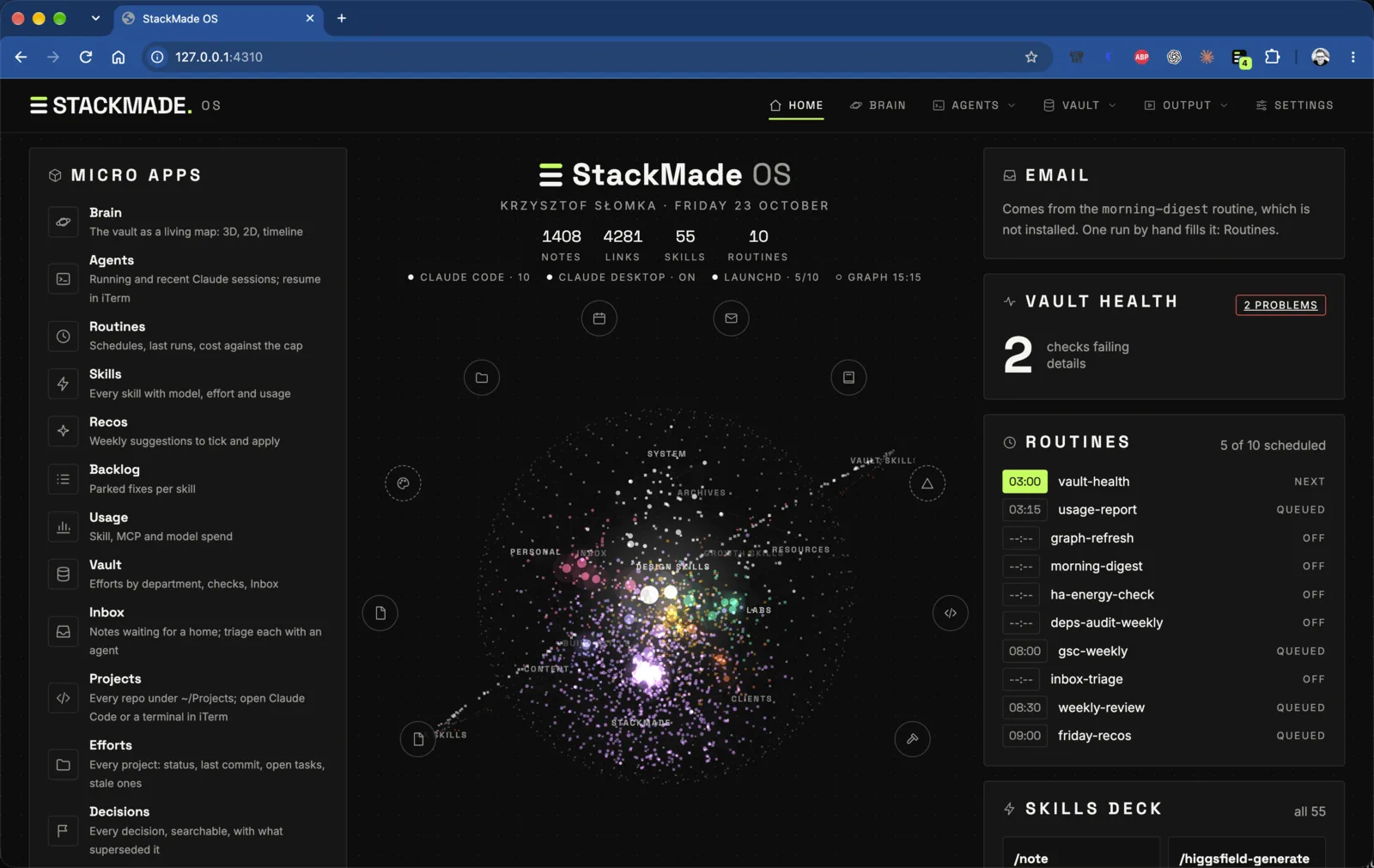This screenshot has height=868, width=1374.
Task: Click the 2 PROBLEMS badge in Vault Health
Action: click(x=1280, y=305)
